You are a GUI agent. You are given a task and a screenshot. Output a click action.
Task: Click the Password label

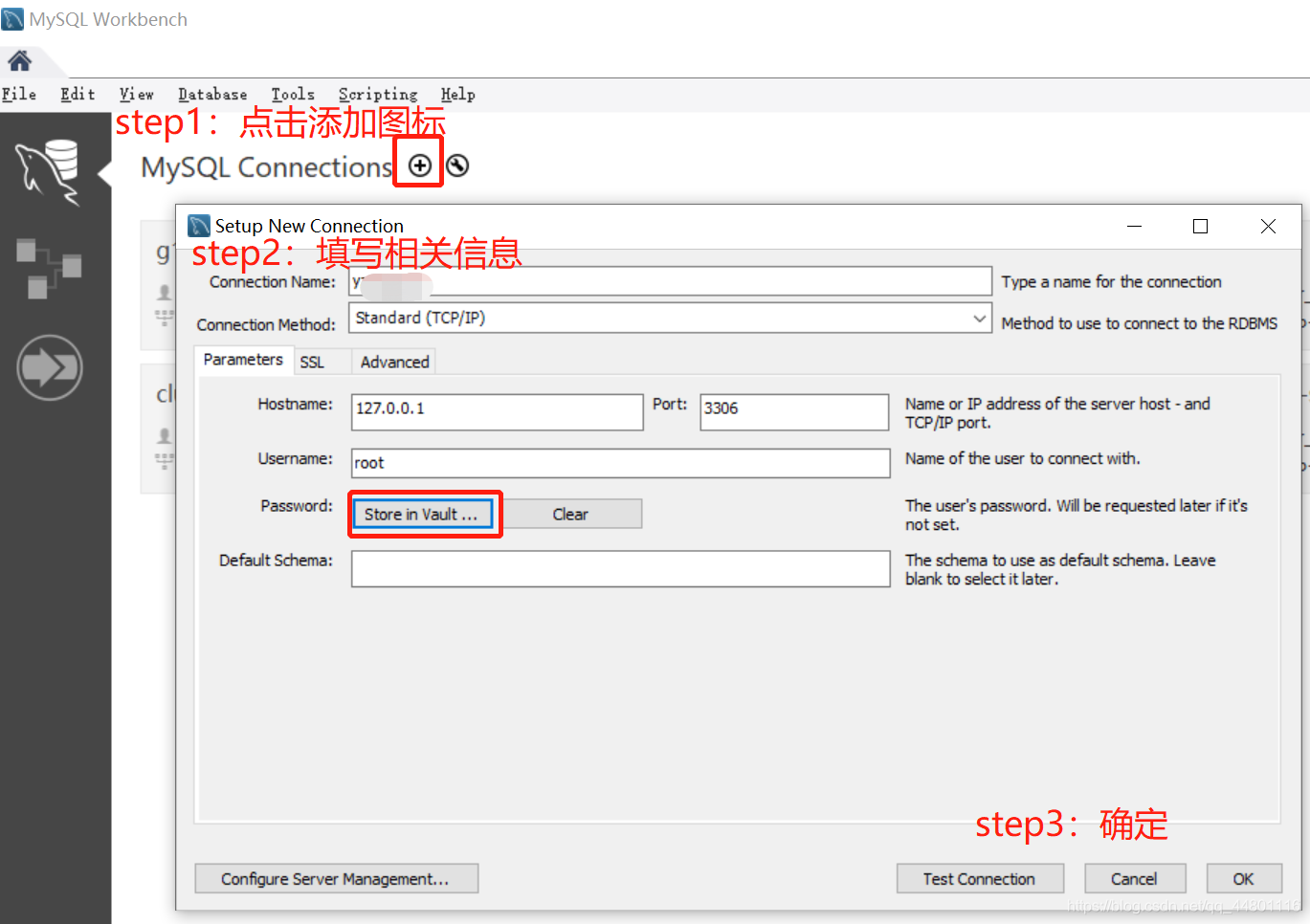click(x=297, y=505)
